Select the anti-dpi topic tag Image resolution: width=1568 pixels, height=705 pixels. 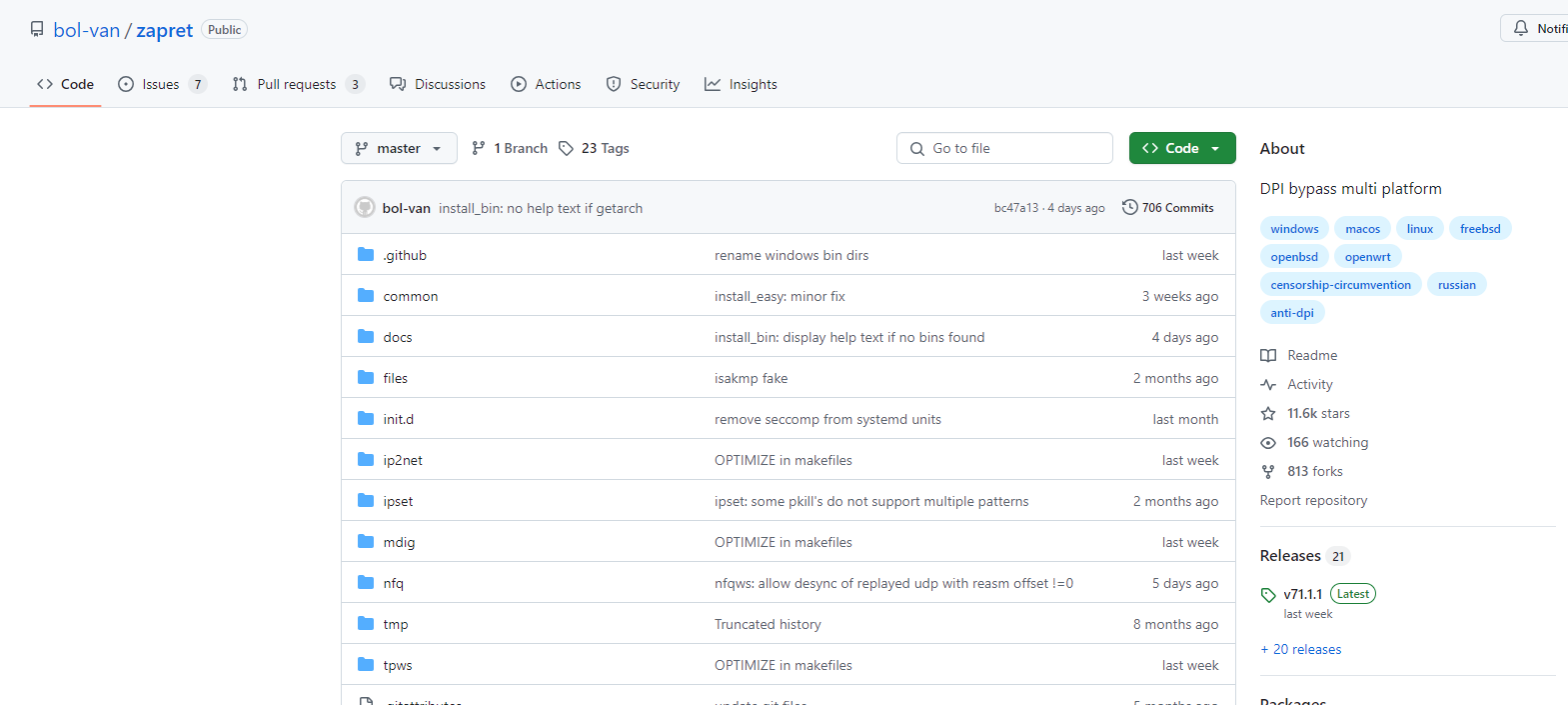tap(1292, 313)
